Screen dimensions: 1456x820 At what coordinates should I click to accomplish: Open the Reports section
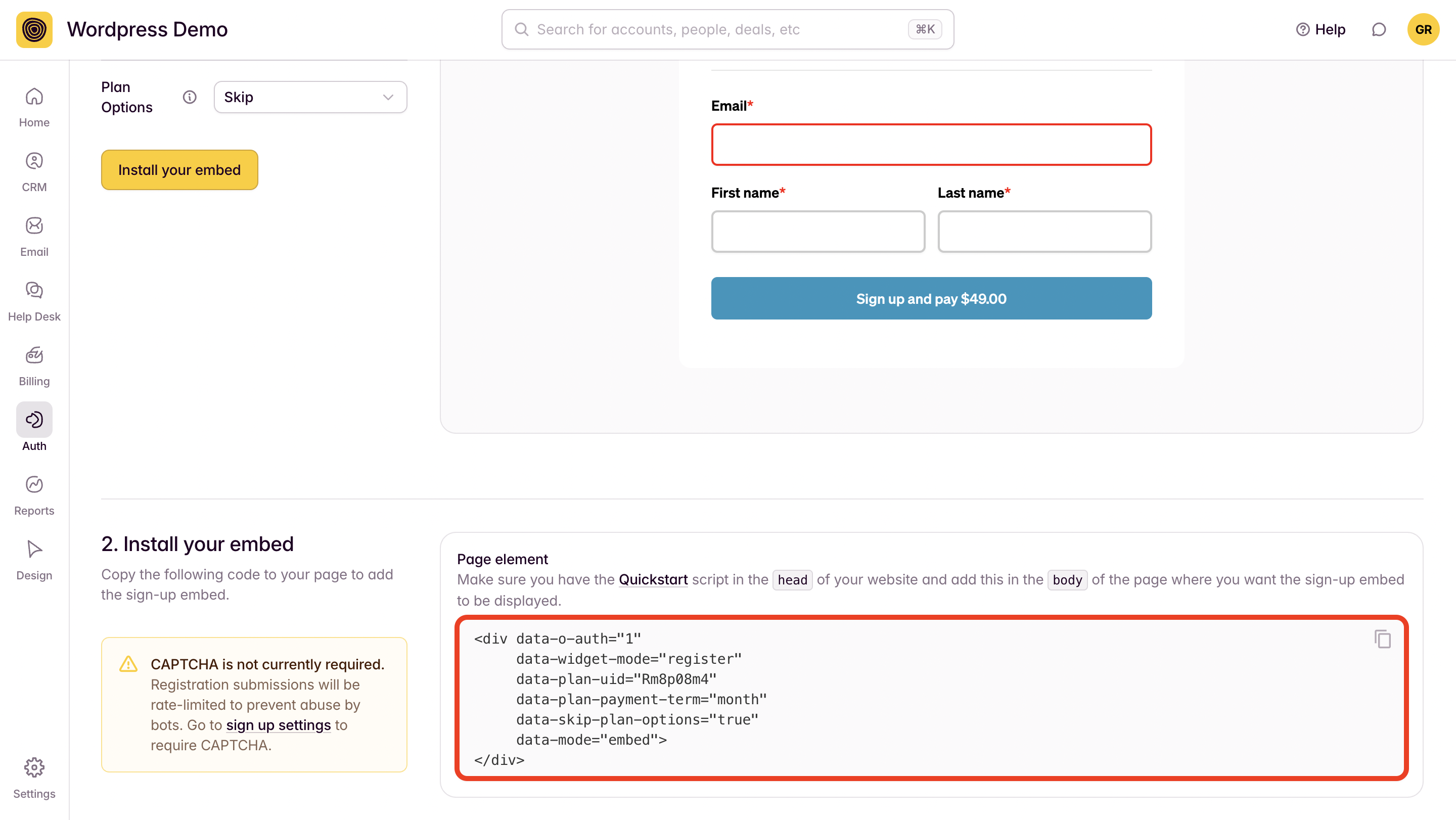click(34, 495)
